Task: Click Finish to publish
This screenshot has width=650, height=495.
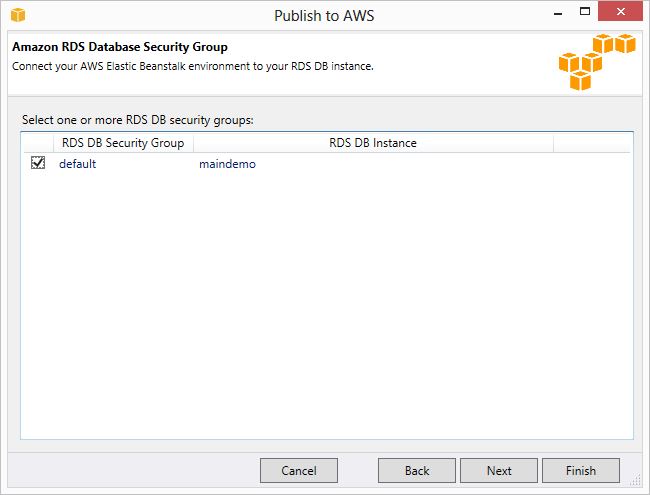Action: coord(581,471)
